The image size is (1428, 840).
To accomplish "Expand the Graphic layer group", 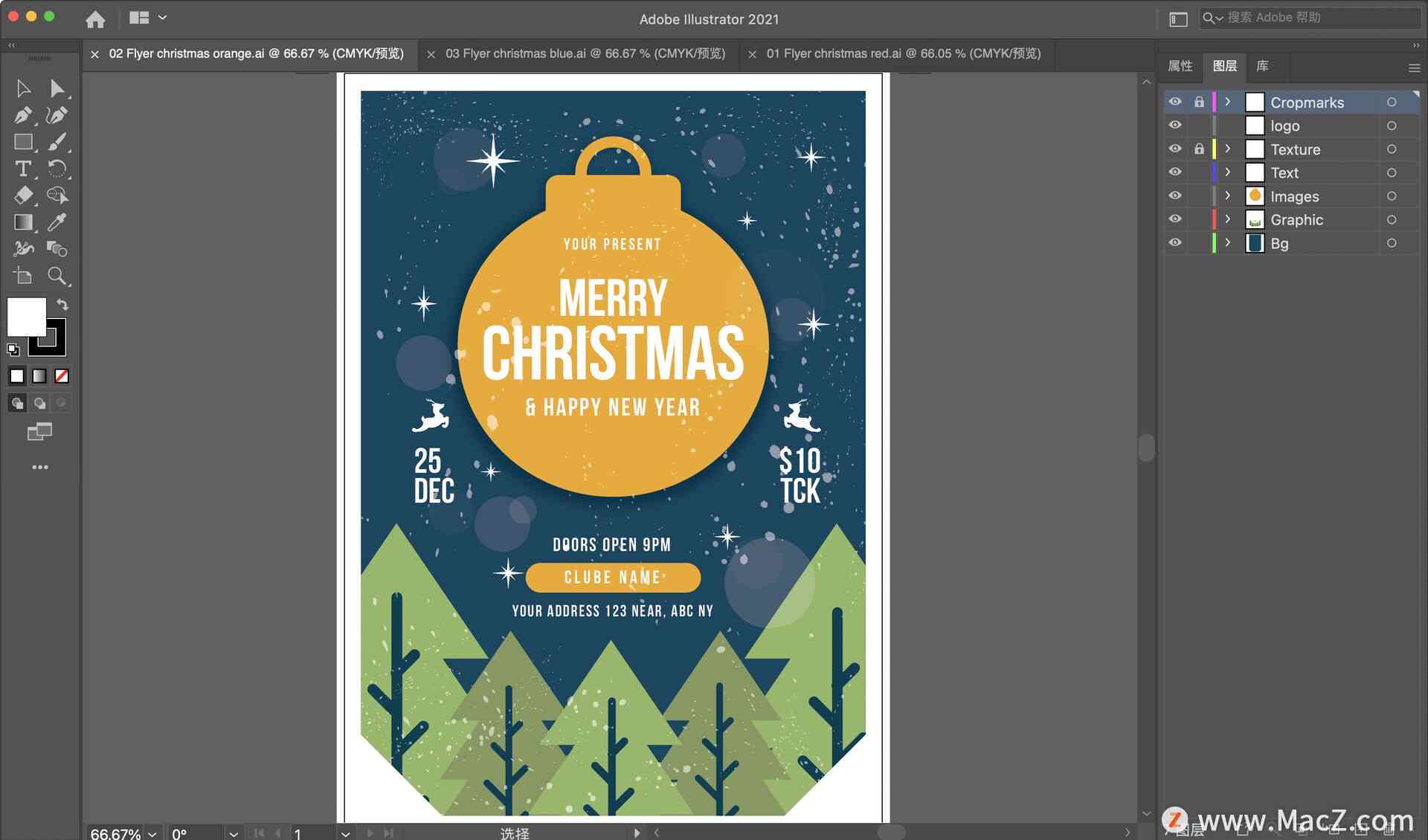I will (x=1229, y=219).
